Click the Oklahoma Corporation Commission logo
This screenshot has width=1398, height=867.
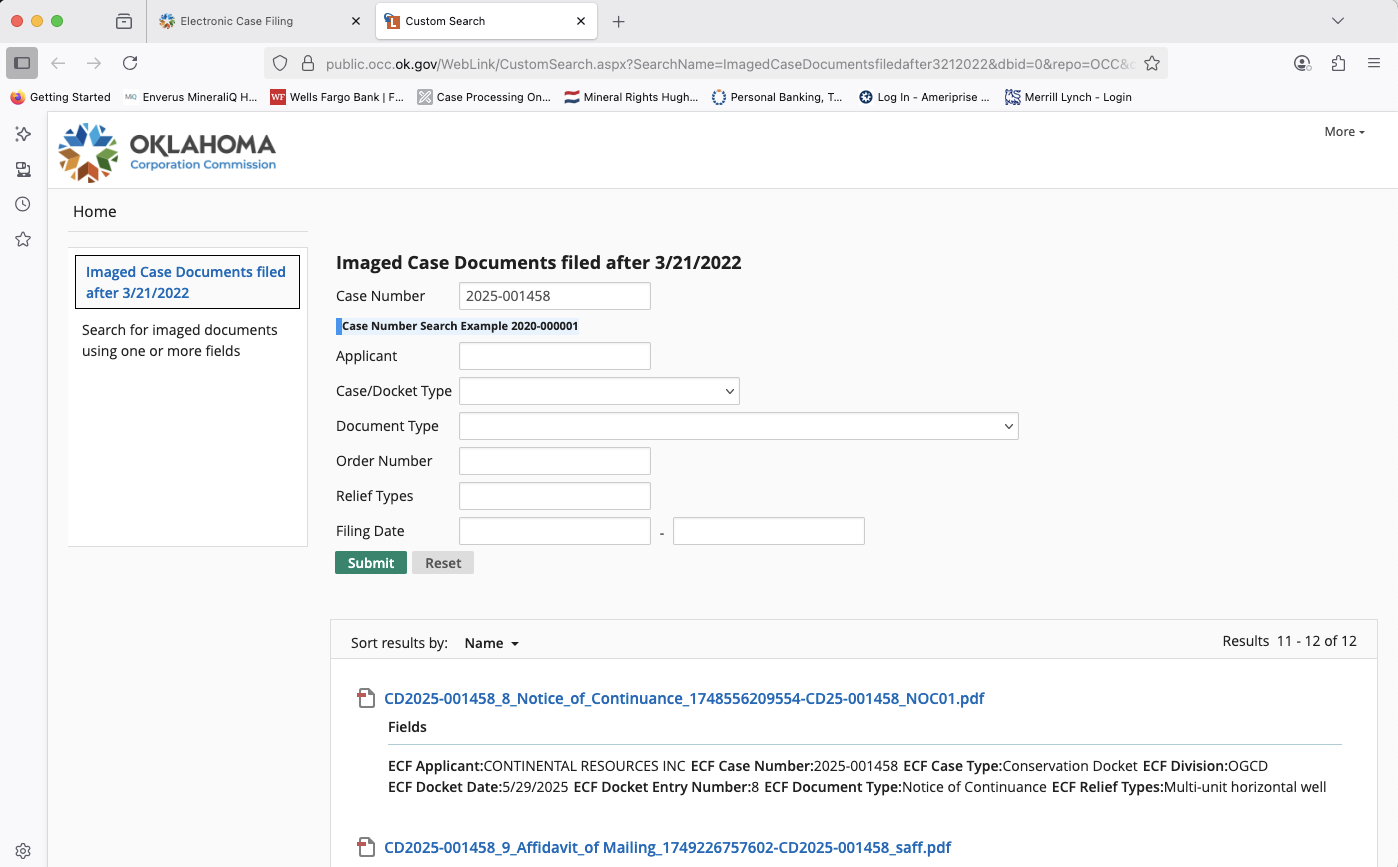click(x=167, y=152)
